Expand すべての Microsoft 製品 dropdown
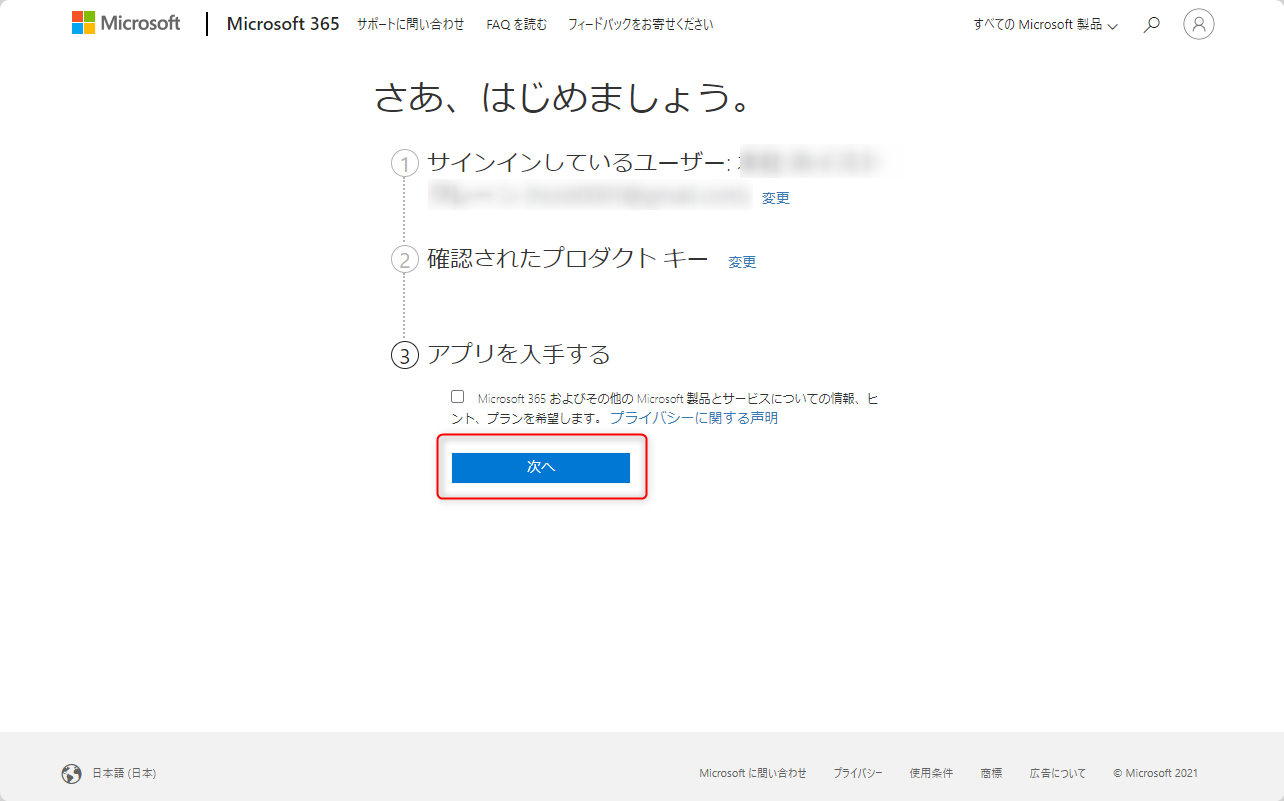Viewport: 1284px width, 801px height. [x=1045, y=24]
